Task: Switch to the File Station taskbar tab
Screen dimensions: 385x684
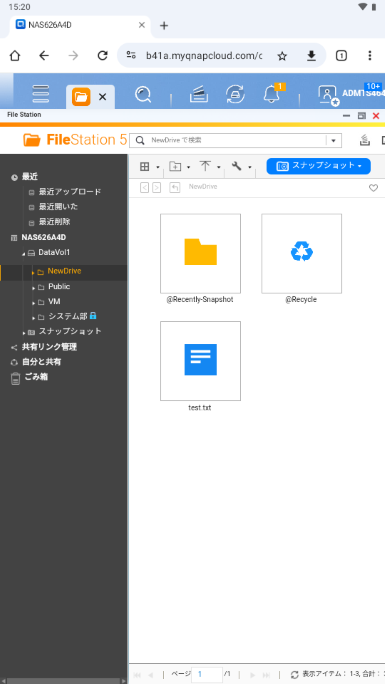Action: click(x=81, y=97)
